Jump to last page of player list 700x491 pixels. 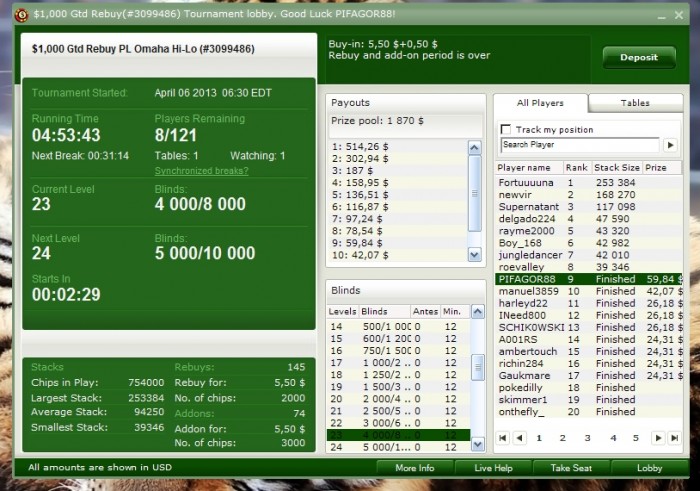674,438
